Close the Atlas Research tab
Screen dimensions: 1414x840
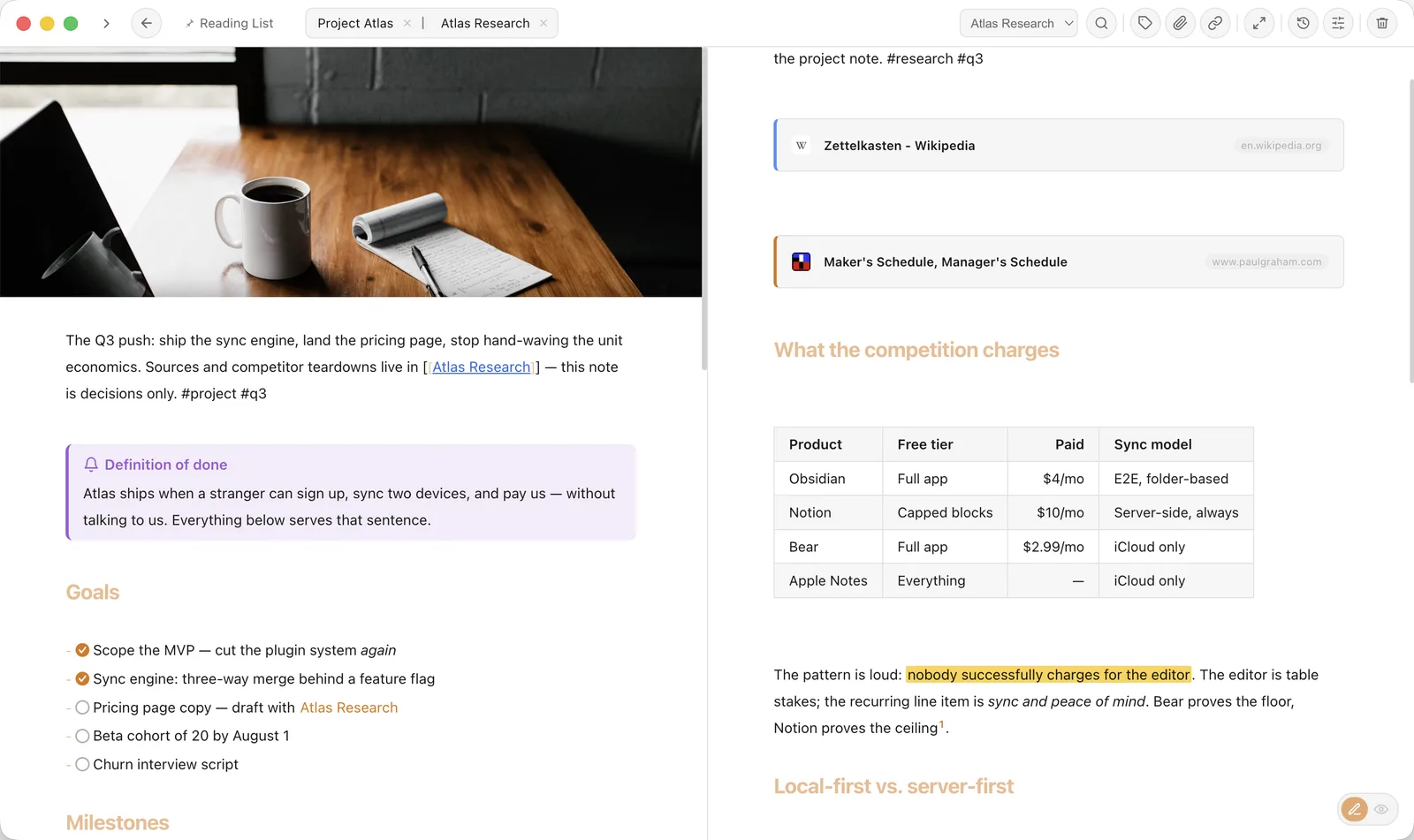point(544,24)
